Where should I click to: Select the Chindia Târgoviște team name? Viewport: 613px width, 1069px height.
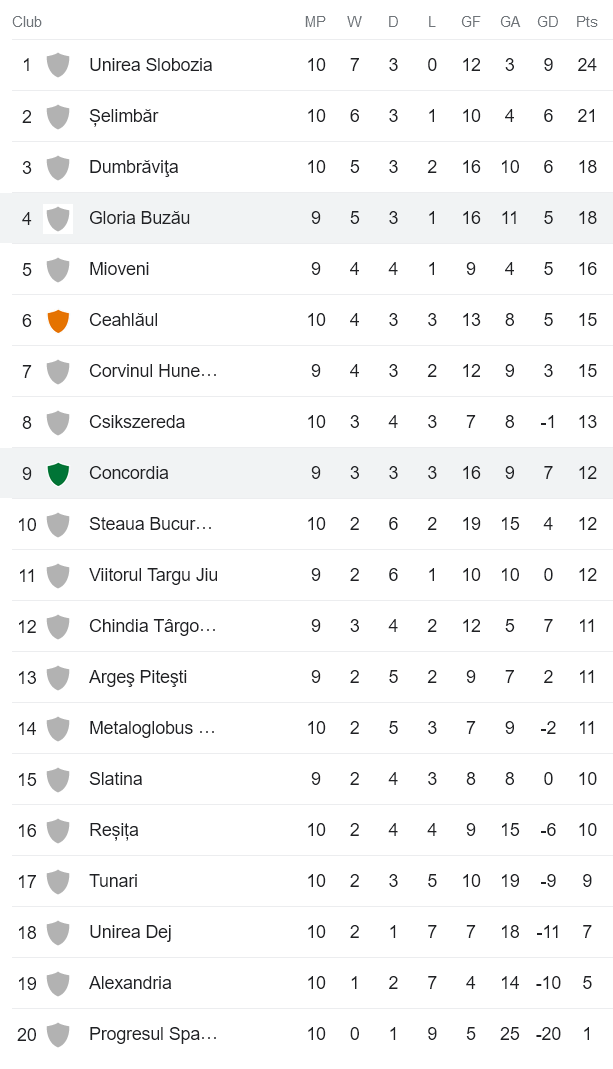[152, 626]
